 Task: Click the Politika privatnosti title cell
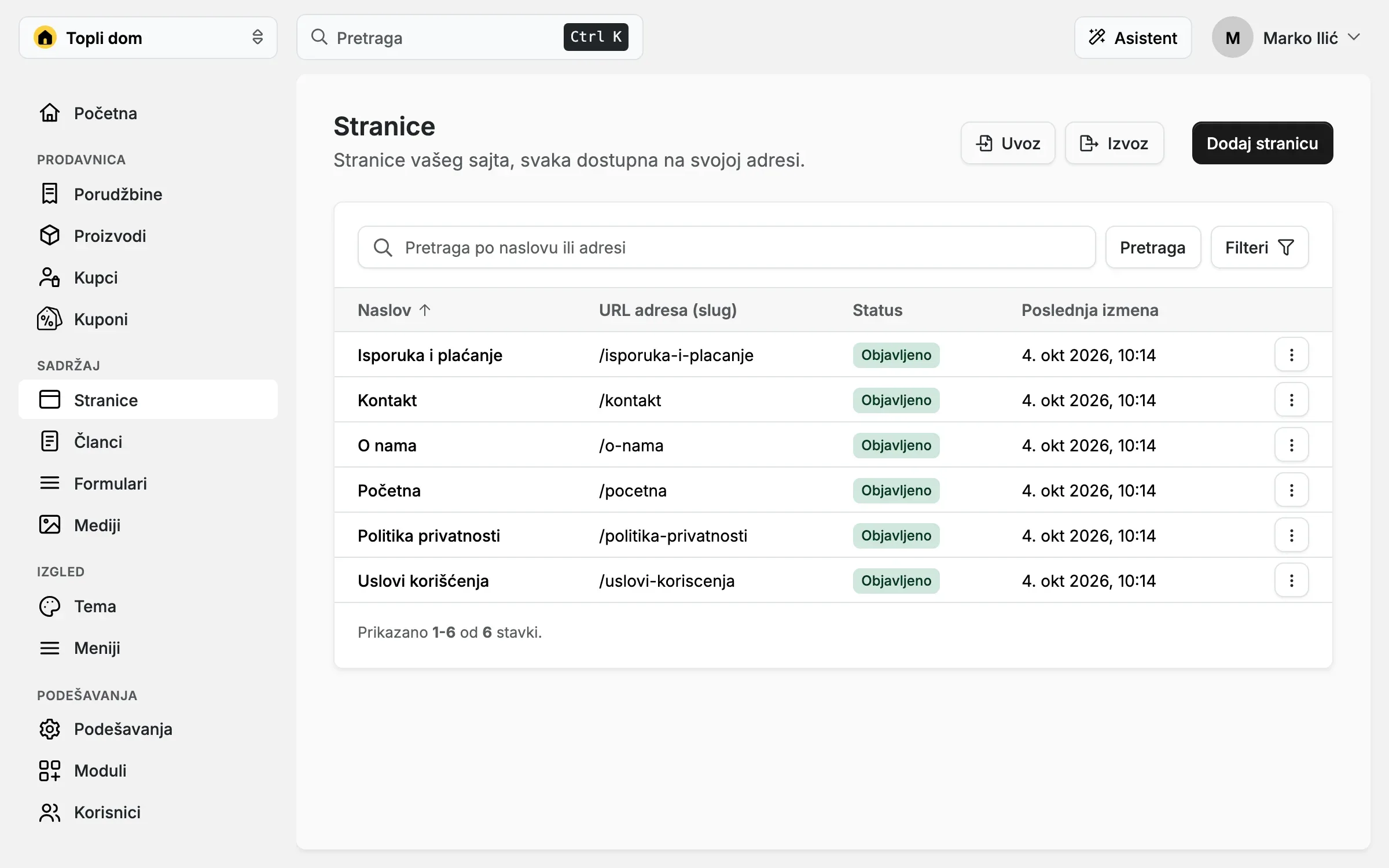click(x=429, y=535)
